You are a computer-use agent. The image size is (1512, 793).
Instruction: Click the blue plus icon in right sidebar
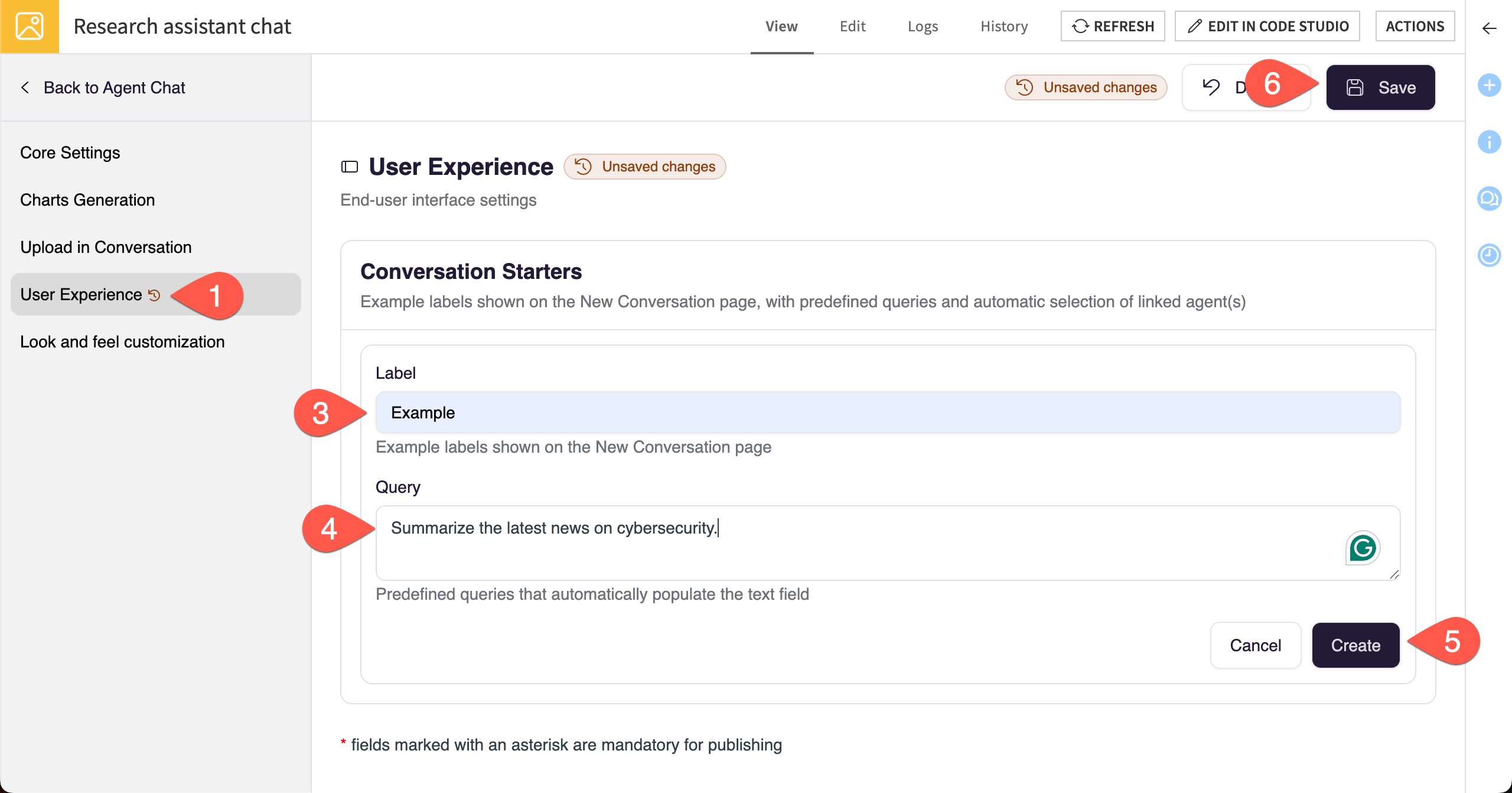[x=1489, y=85]
